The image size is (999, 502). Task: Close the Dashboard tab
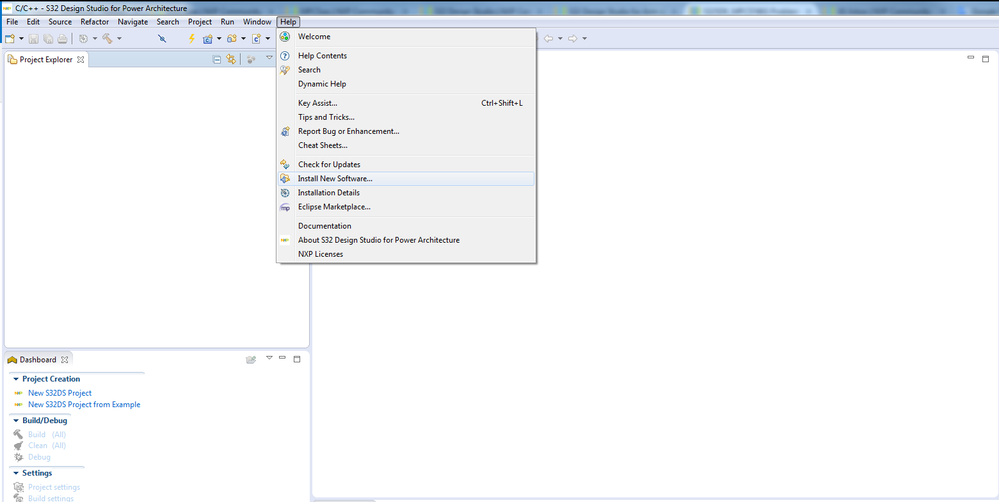click(x=64, y=360)
